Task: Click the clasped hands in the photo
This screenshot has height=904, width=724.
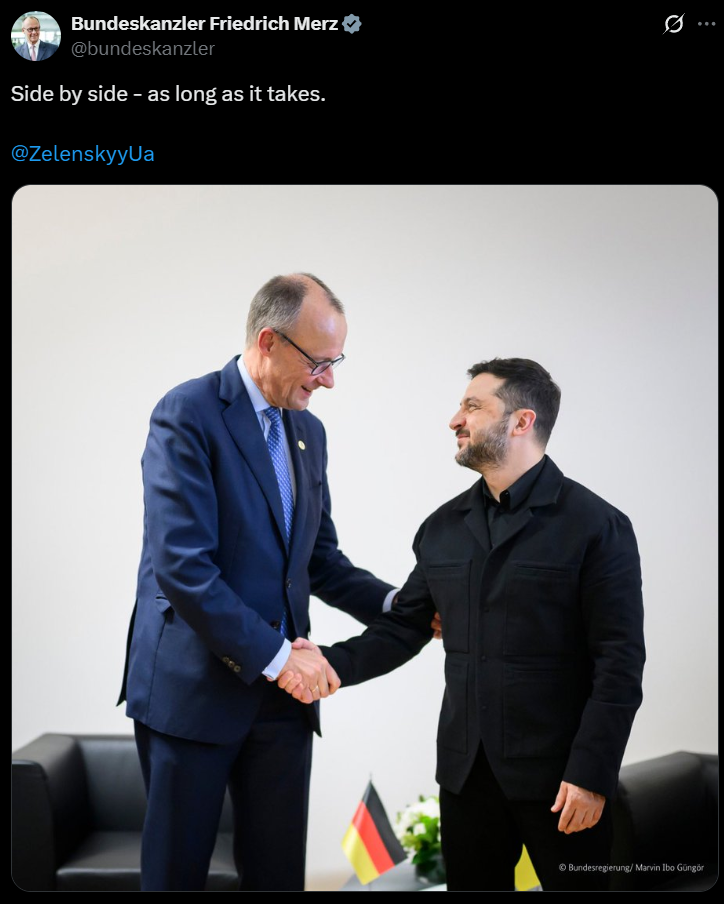Action: (x=308, y=671)
